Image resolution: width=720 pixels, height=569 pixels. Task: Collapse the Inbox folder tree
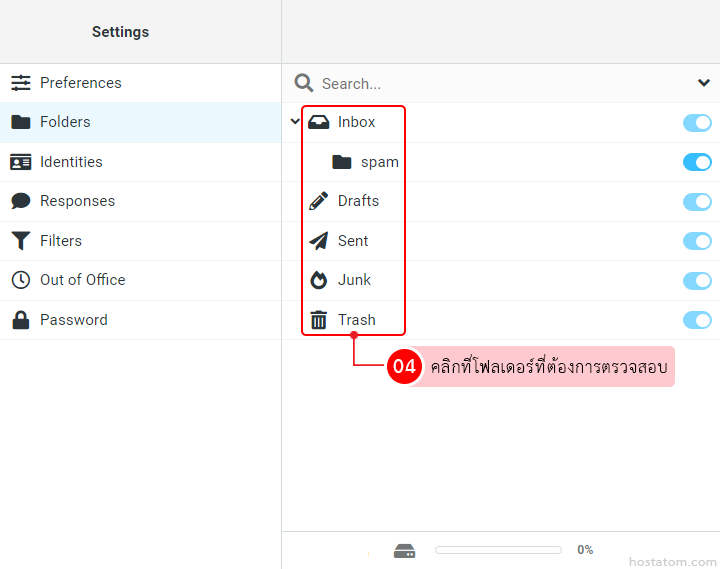pyautogui.click(x=294, y=122)
